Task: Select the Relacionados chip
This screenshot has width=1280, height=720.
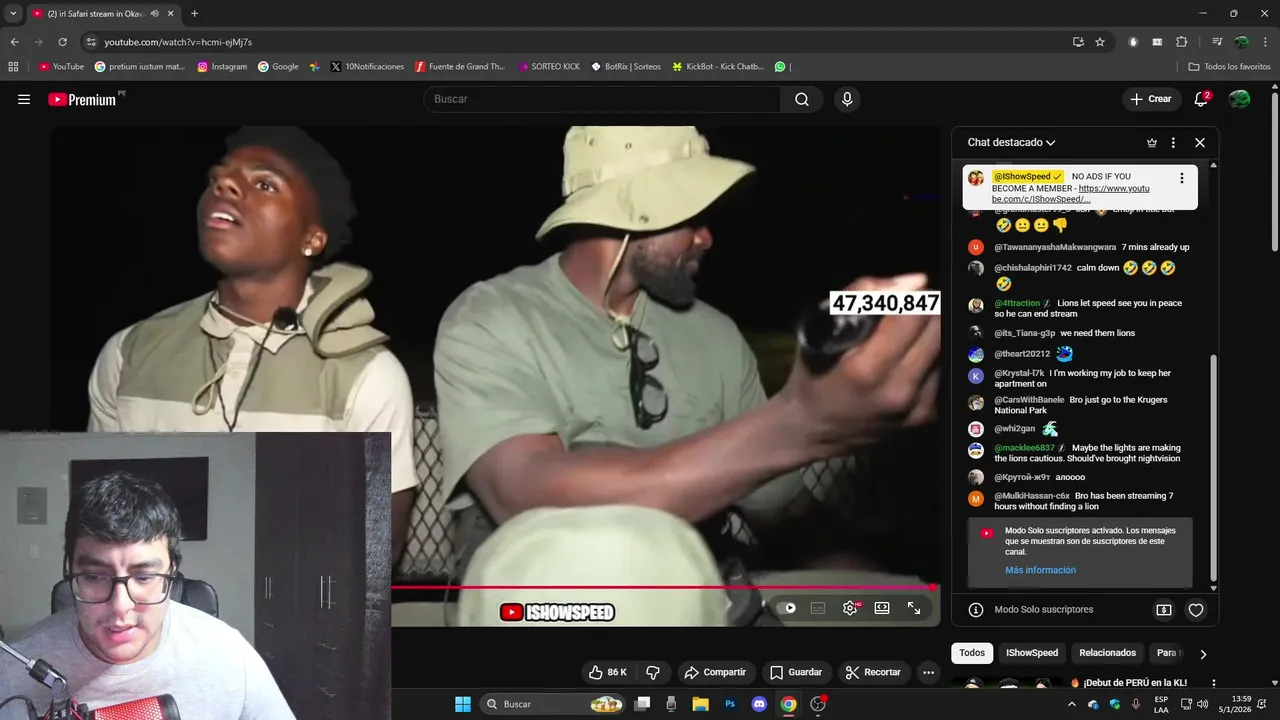Action: click(x=1108, y=653)
